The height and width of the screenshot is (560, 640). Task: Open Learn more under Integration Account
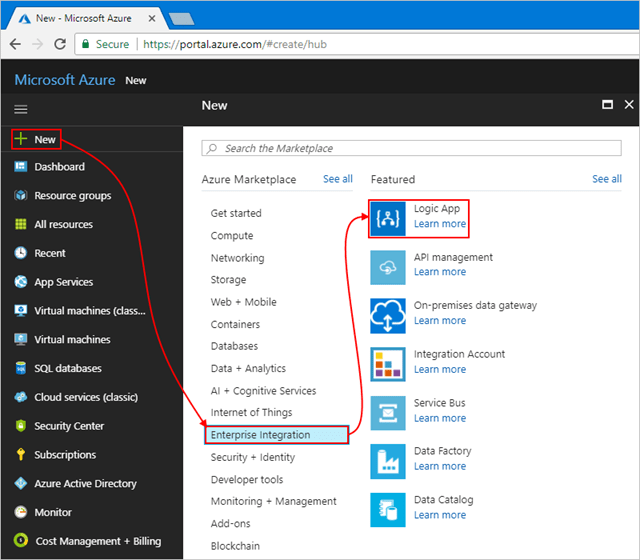(440, 369)
